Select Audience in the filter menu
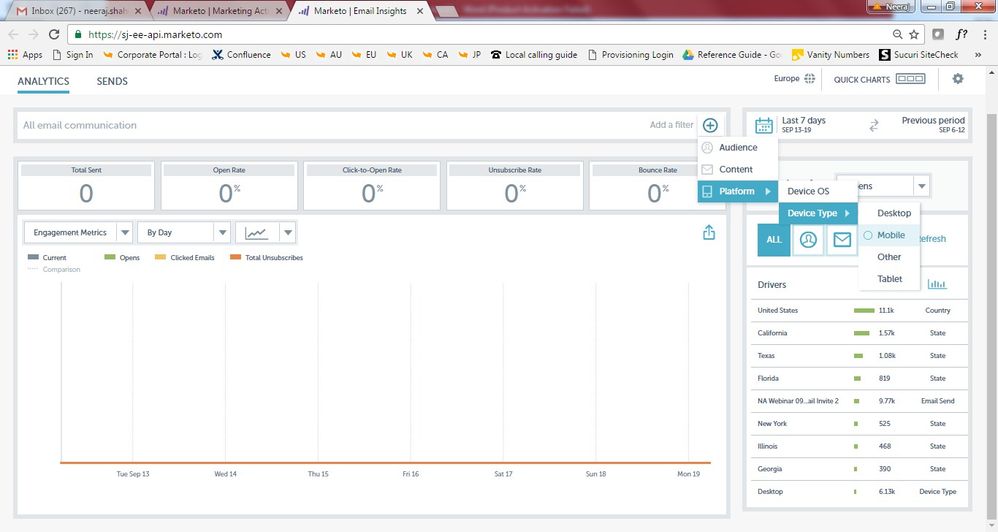The height and width of the screenshot is (532, 998). 738,147
